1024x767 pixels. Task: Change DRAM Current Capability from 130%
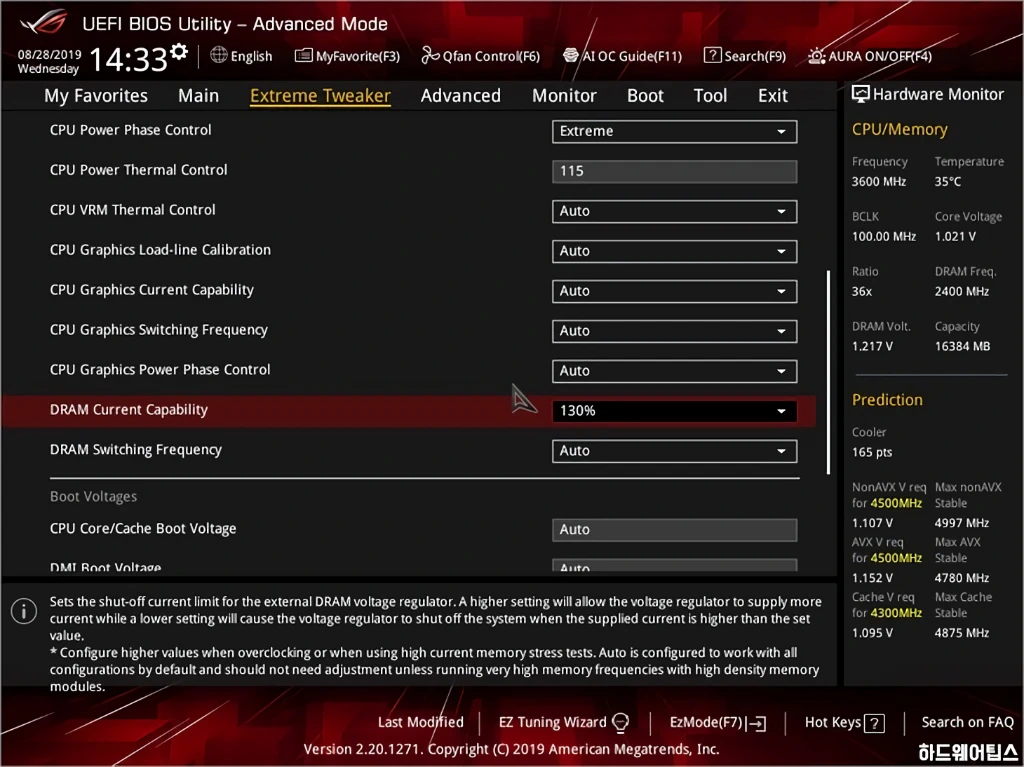click(x=673, y=410)
